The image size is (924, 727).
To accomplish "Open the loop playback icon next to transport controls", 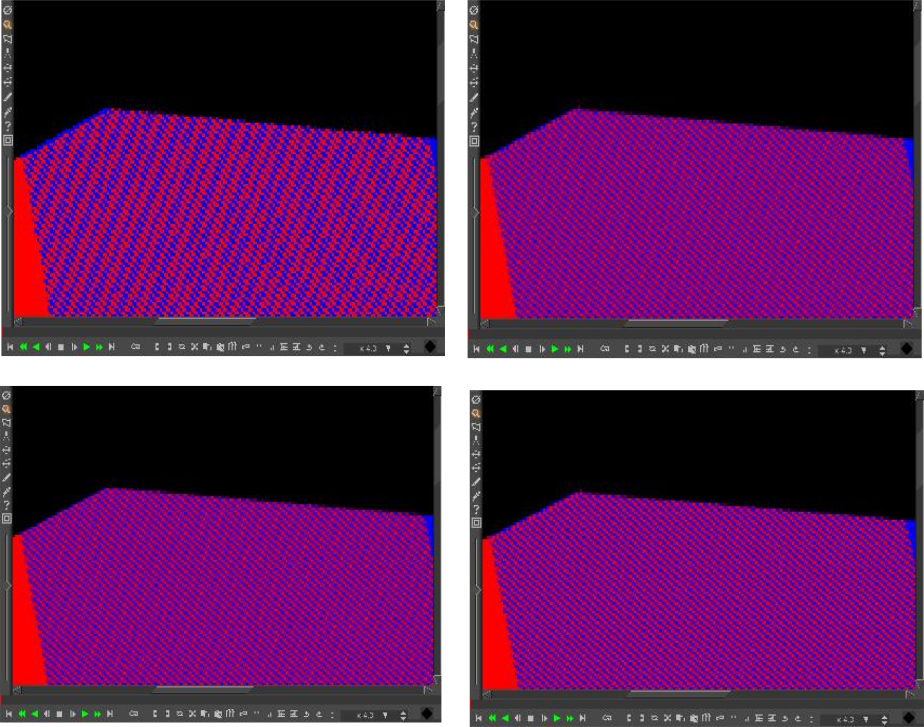I will (x=136, y=347).
